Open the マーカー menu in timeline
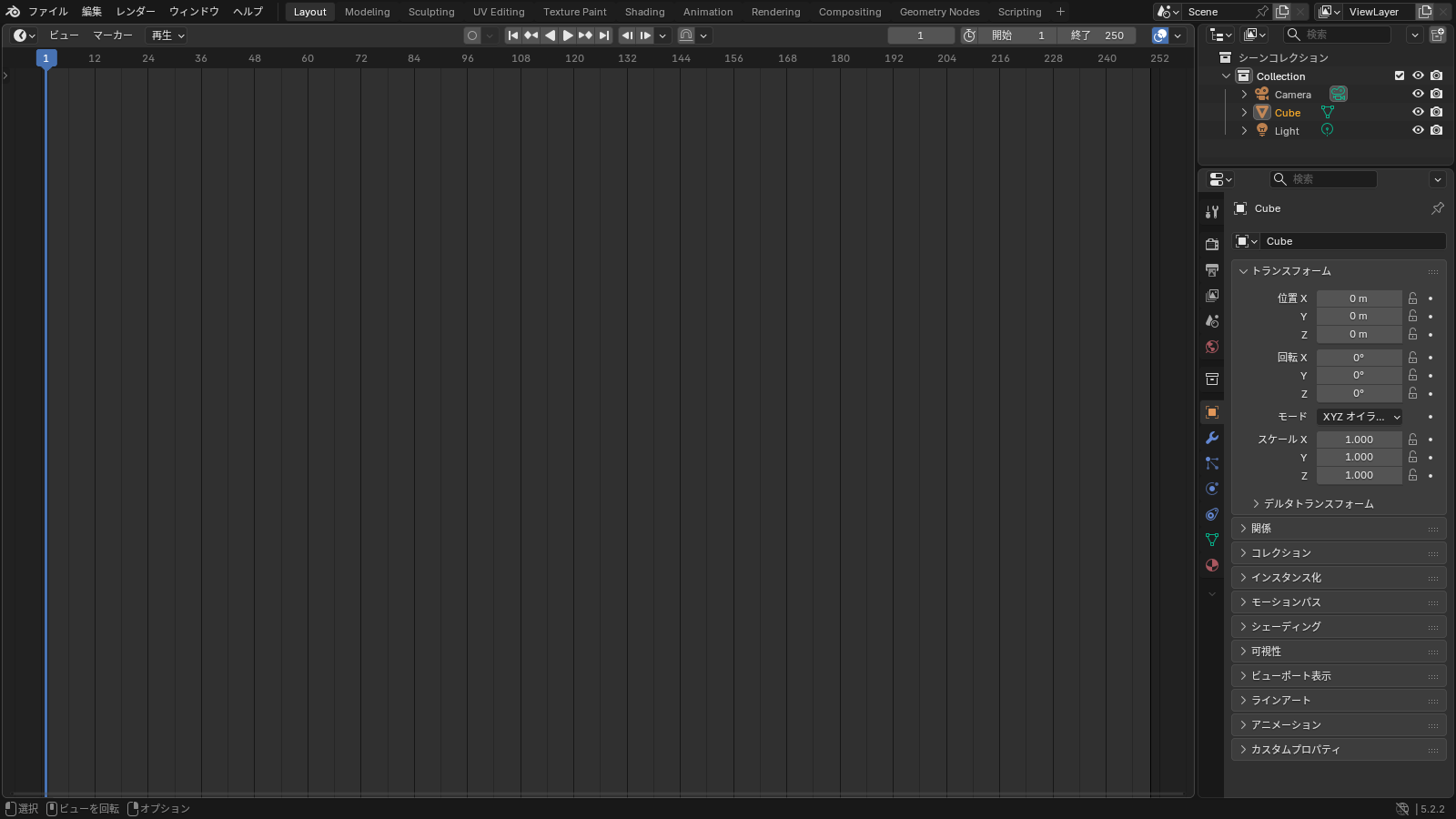 coord(113,35)
